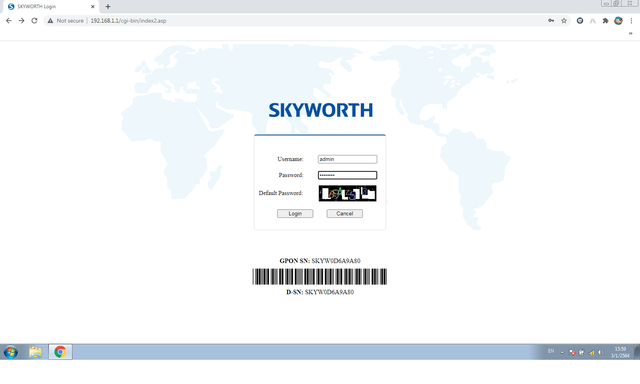Viewport: 640px width, 384px height.
Task: Open the Chrome profile avatar
Action: (x=618, y=20)
